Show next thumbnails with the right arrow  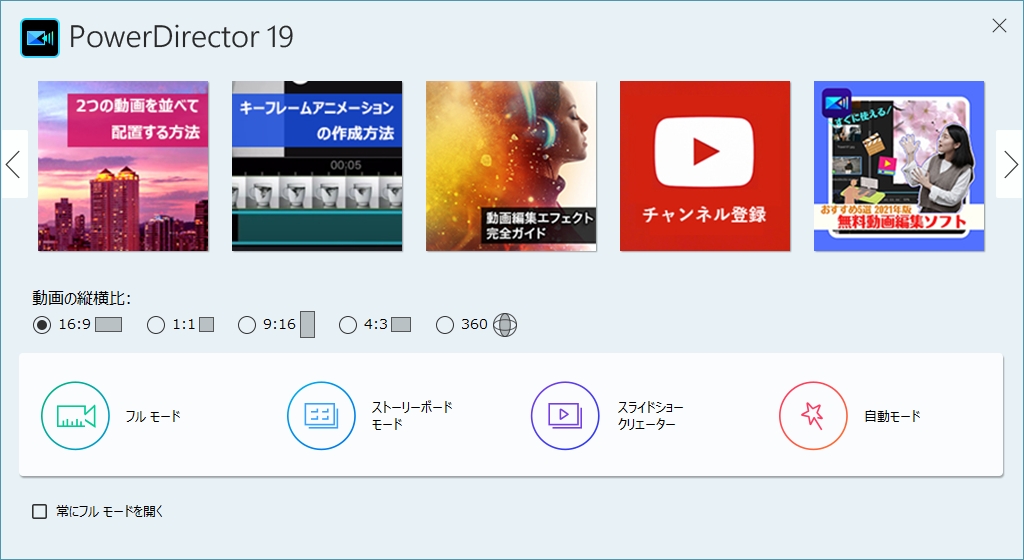click(x=1010, y=165)
